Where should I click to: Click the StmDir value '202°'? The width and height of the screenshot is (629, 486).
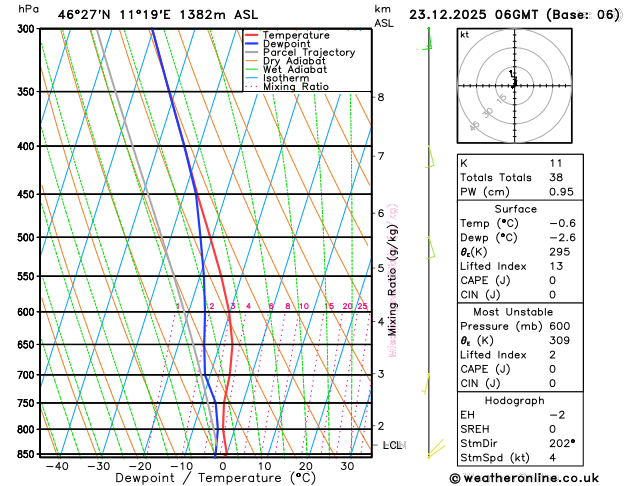[x=562, y=443]
